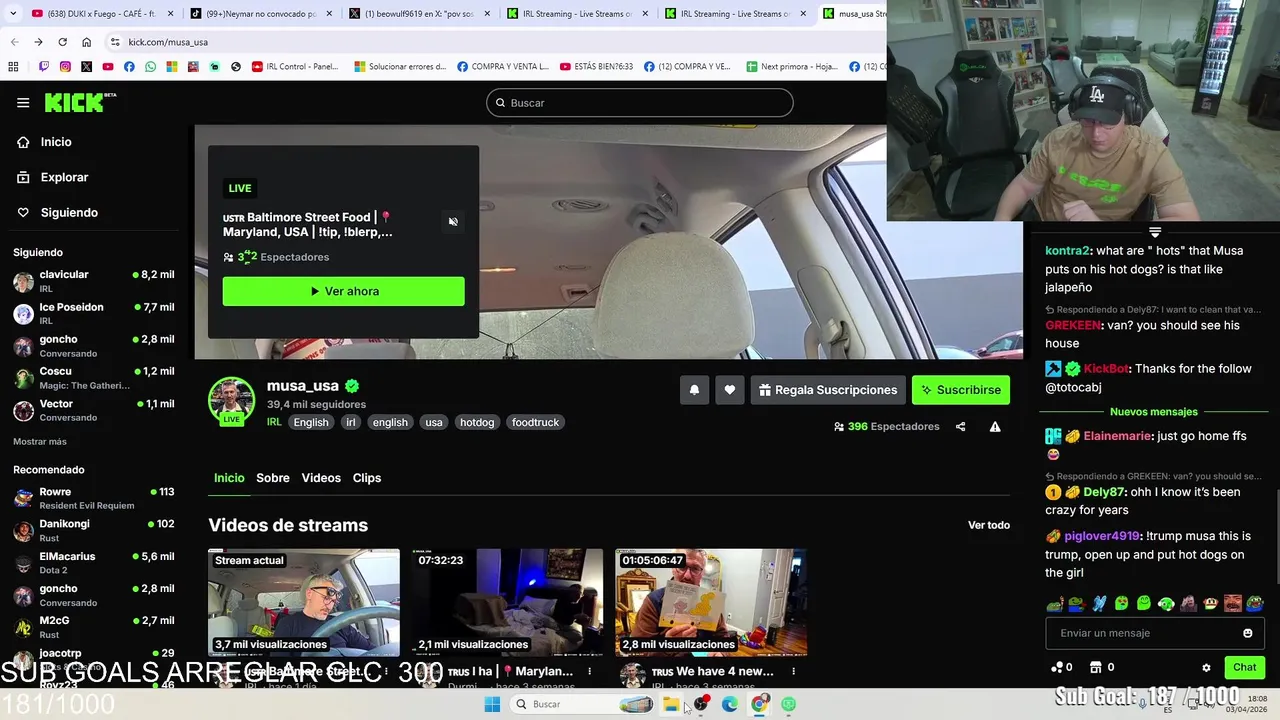Click the green Chat send button
Viewport: 1280px width, 720px height.
point(1245,667)
